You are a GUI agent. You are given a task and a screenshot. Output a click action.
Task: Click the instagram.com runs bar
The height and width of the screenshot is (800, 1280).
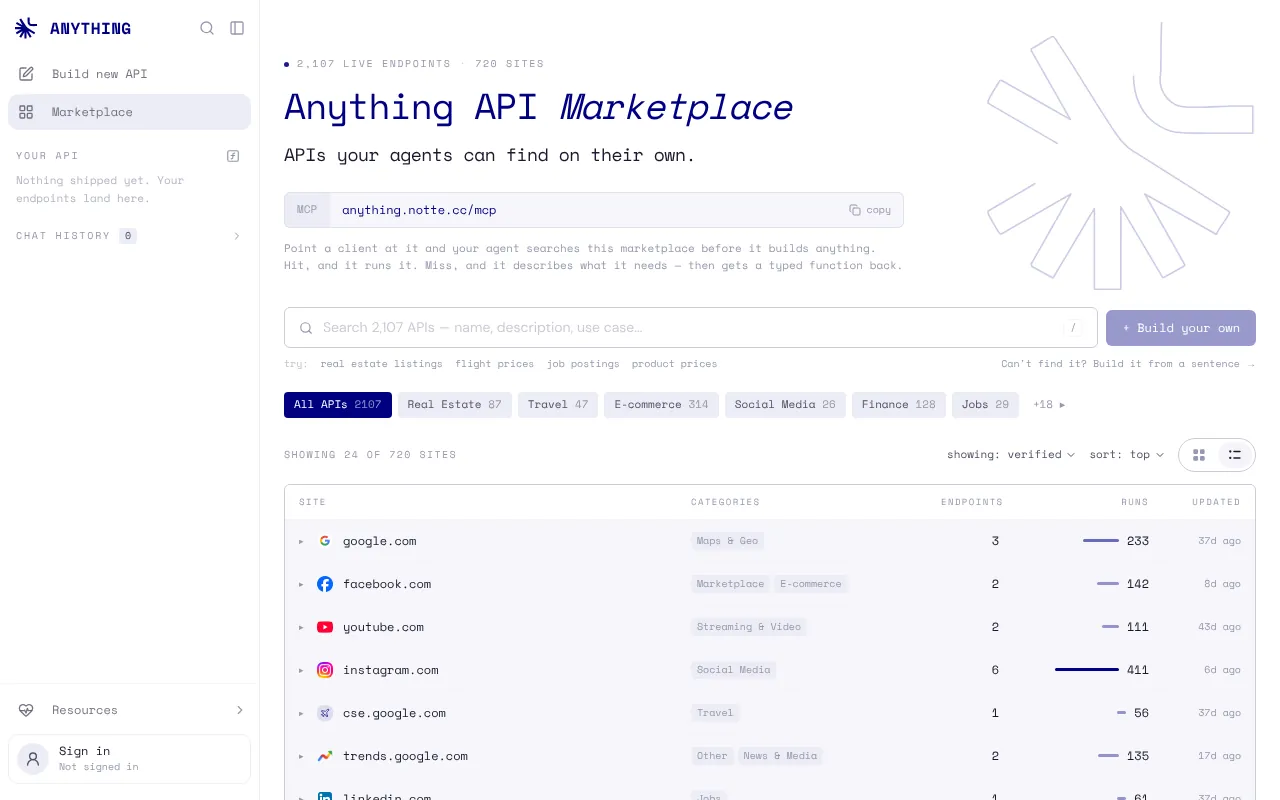[x=1087, y=670]
